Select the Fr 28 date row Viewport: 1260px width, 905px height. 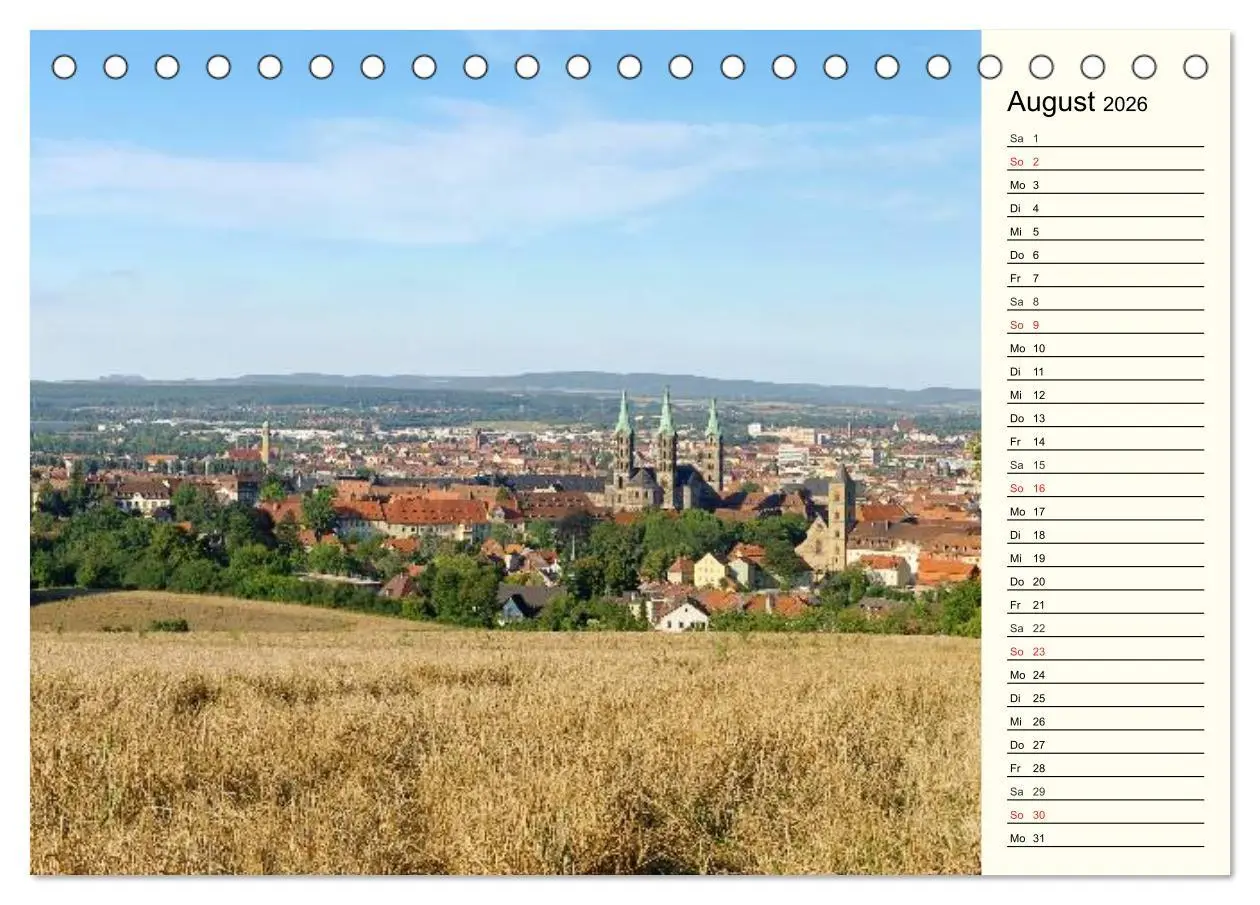tap(1105, 768)
